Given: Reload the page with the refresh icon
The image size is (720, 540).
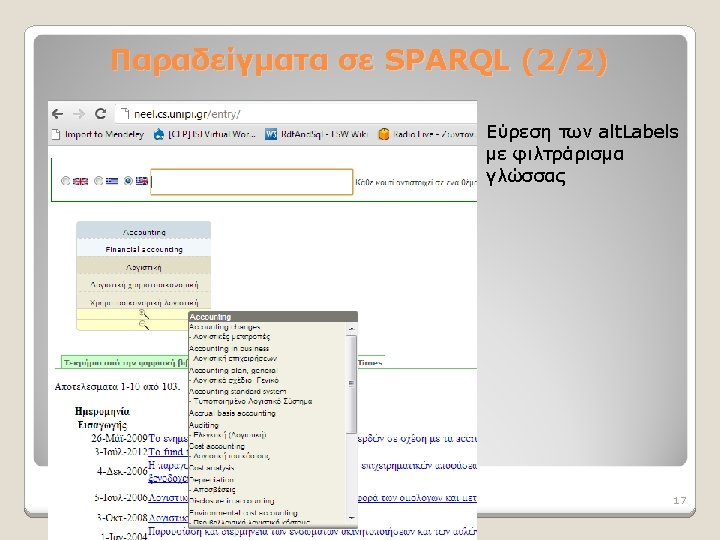Looking at the screenshot, I should (101, 113).
